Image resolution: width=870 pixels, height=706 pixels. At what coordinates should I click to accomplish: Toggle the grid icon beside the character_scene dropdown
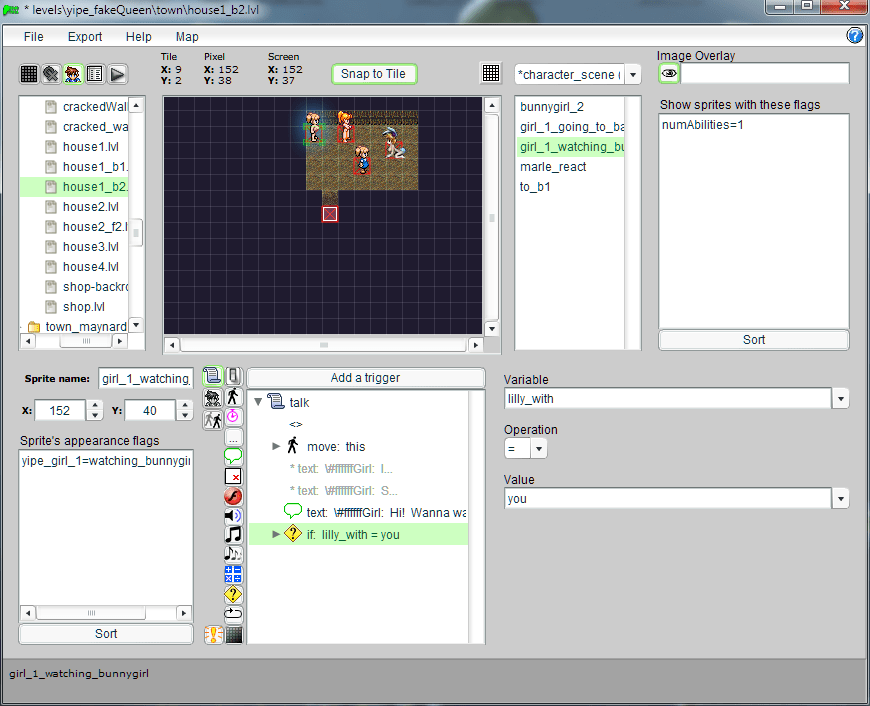point(491,74)
